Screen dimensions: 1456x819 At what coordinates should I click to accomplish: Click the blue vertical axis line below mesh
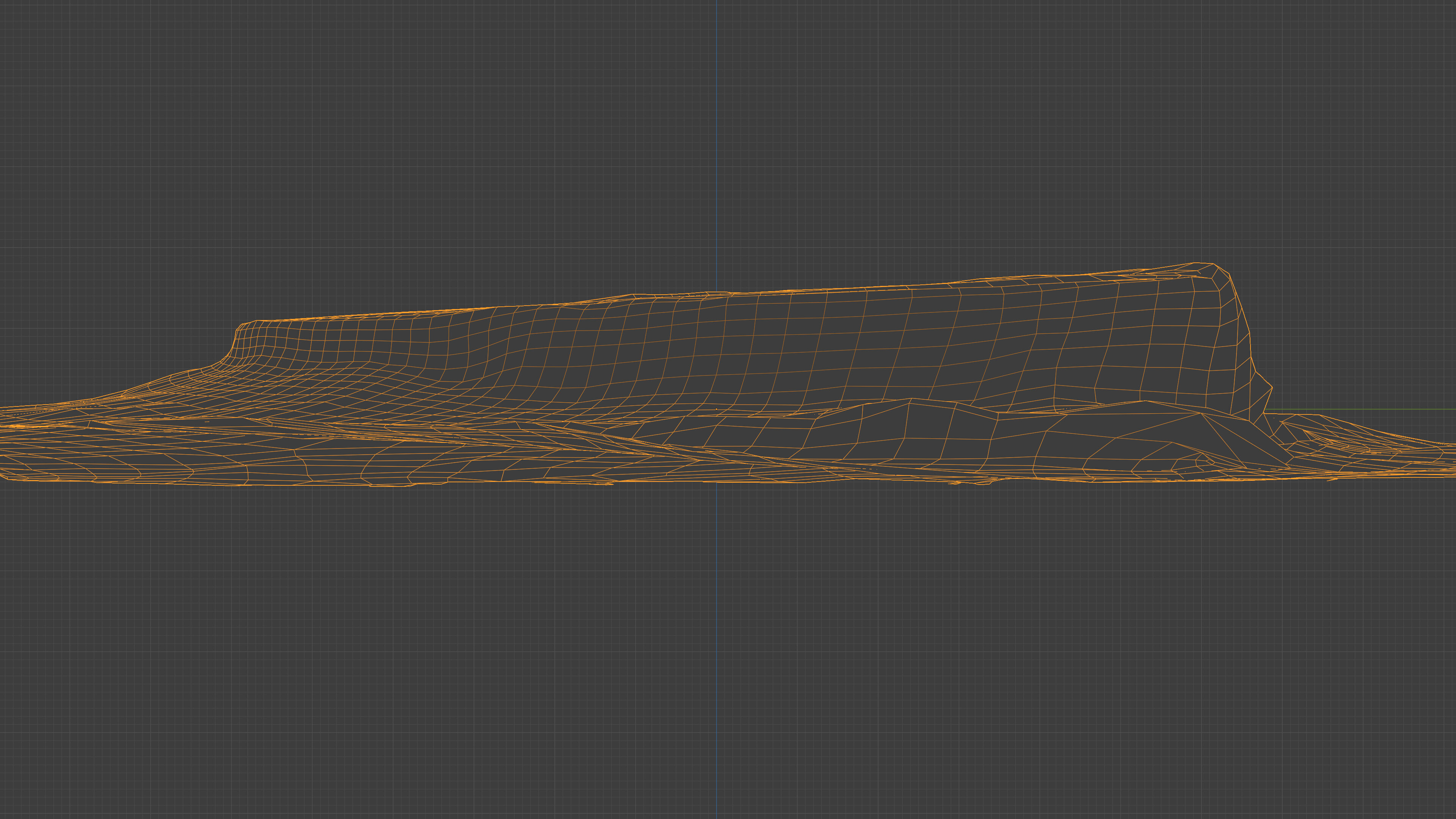coord(717,650)
